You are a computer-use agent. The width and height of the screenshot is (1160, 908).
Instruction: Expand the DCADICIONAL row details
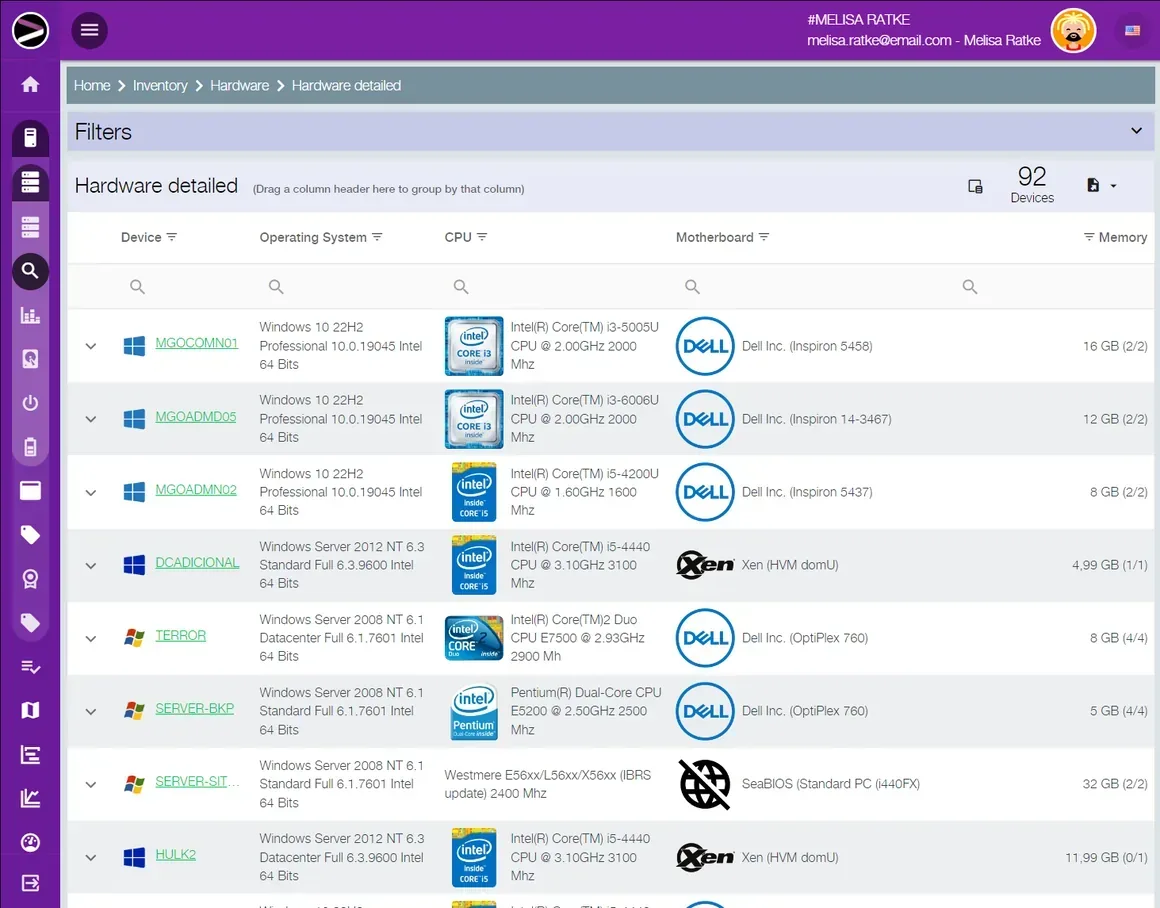click(90, 565)
